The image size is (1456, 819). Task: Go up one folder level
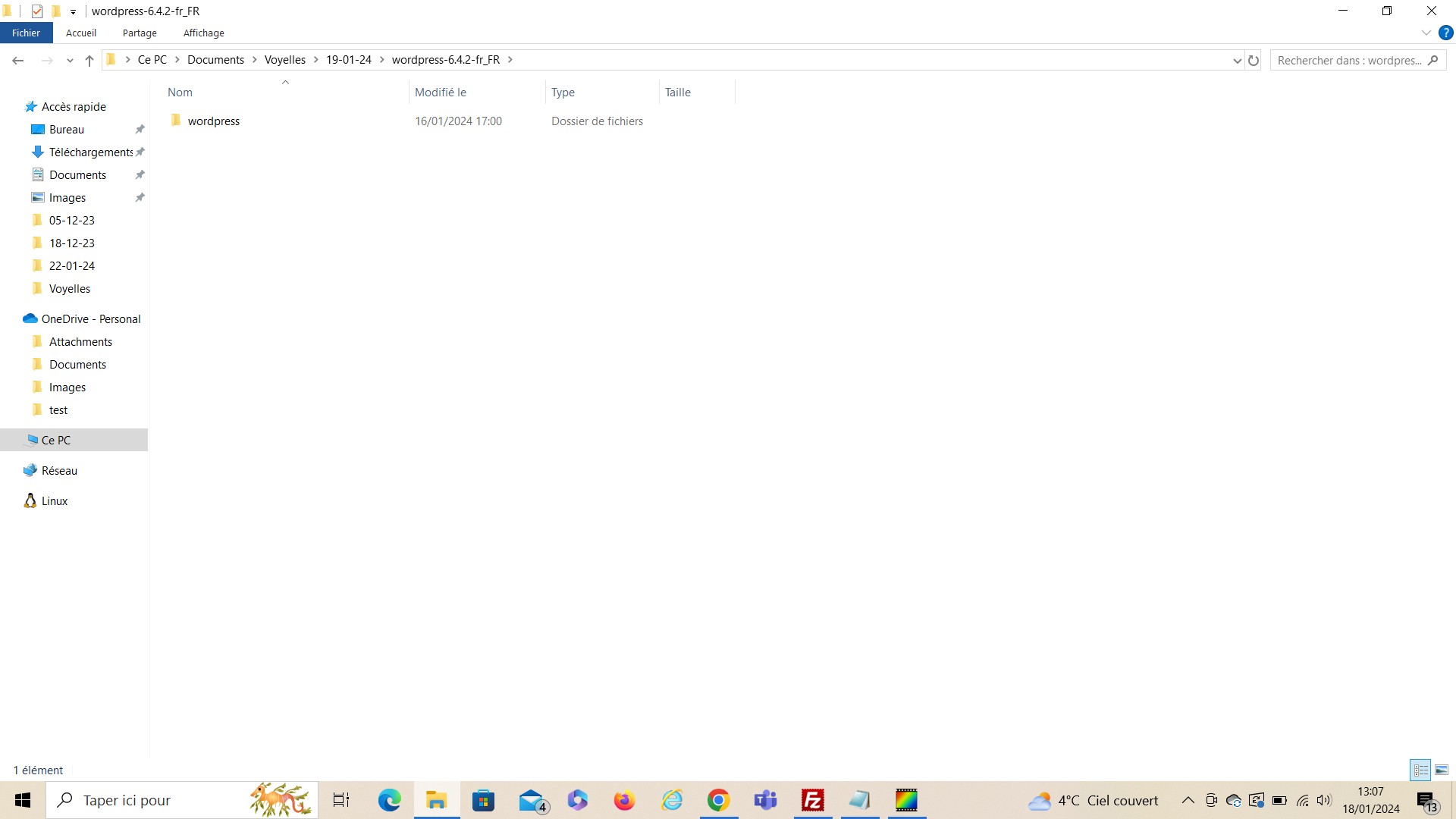(89, 61)
